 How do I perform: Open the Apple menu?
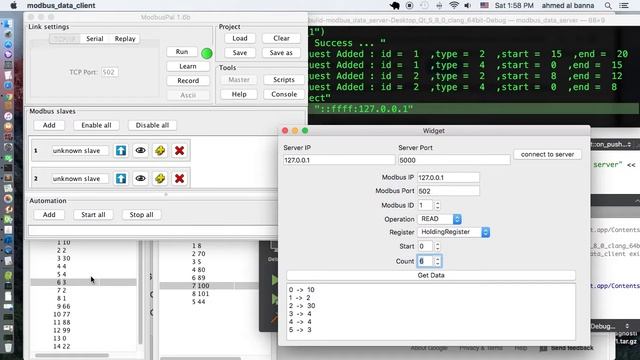point(13,5)
